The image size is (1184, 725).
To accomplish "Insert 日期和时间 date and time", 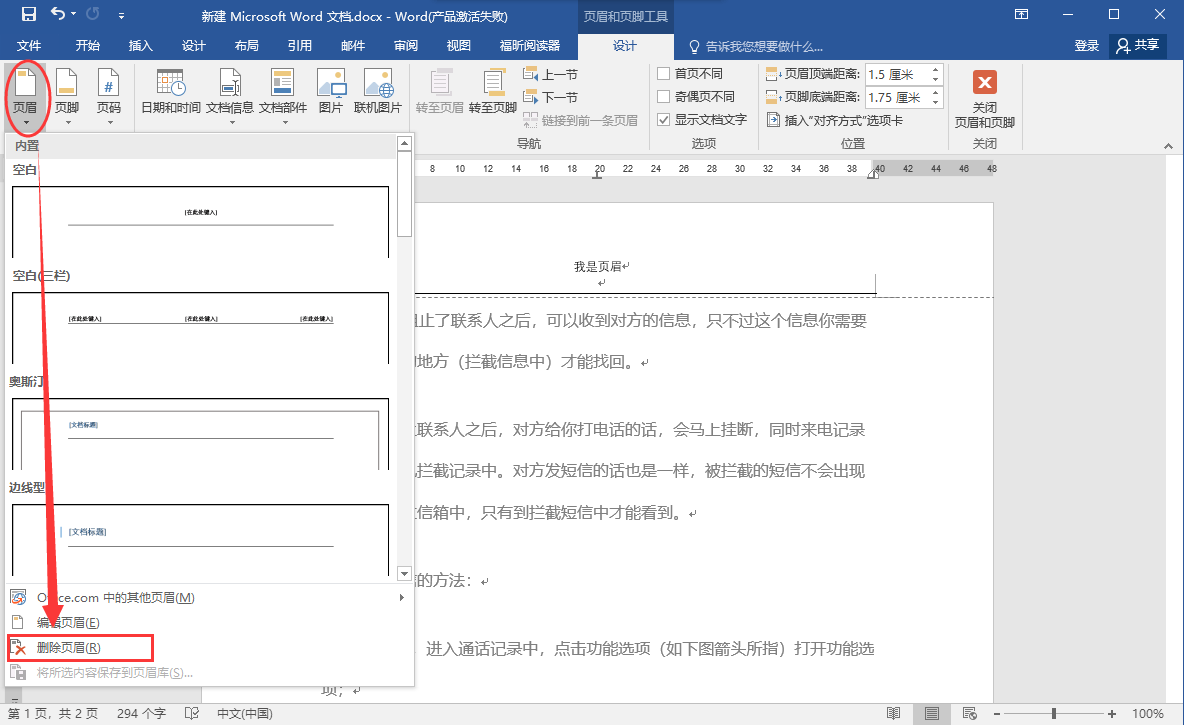I will [171, 91].
